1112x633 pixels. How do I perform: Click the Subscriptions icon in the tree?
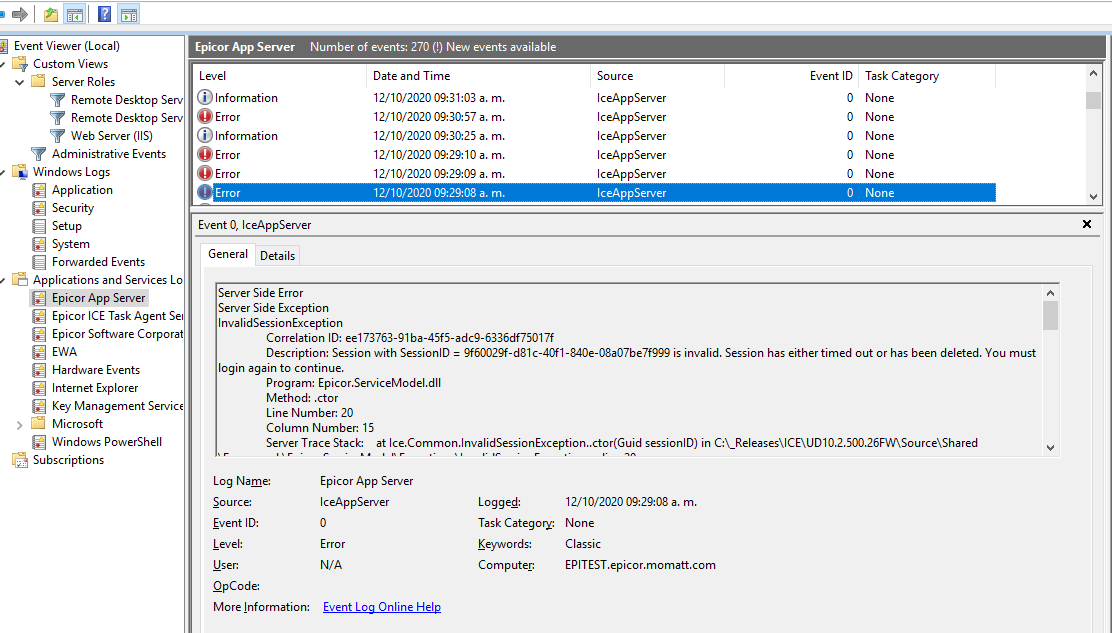coord(20,460)
